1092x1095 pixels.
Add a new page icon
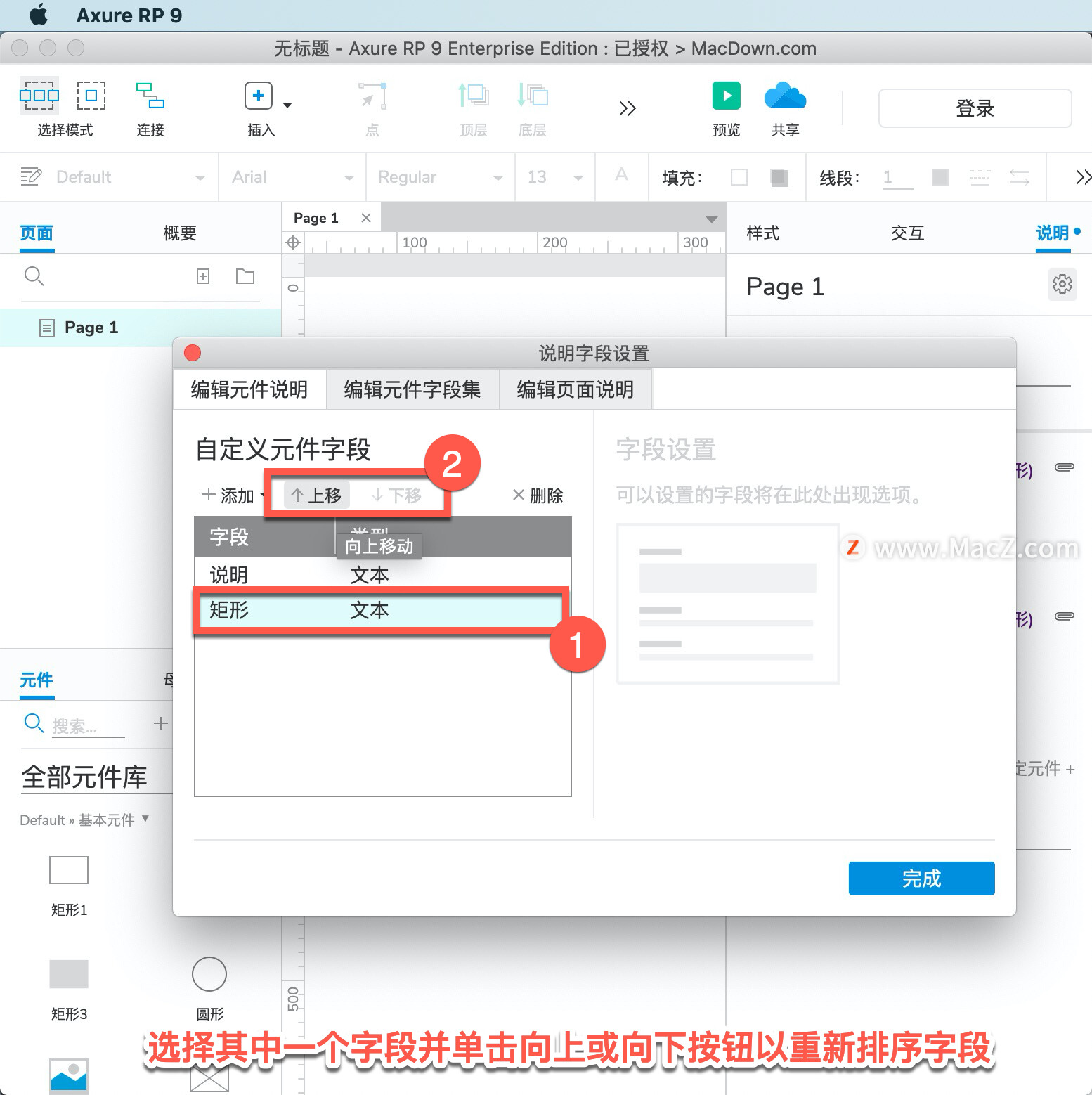(203, 276)
